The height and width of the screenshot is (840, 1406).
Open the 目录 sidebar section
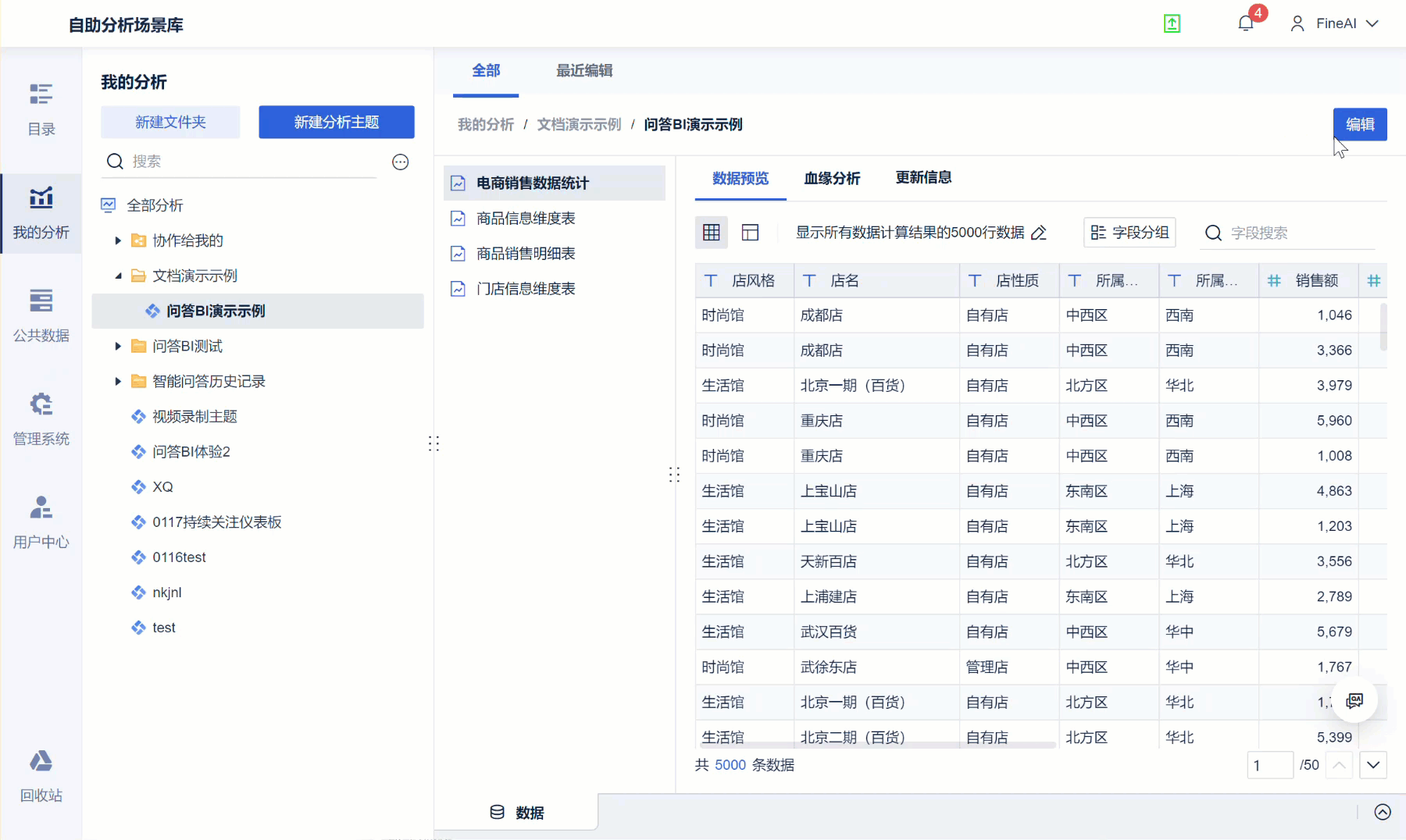coord(41,109)
